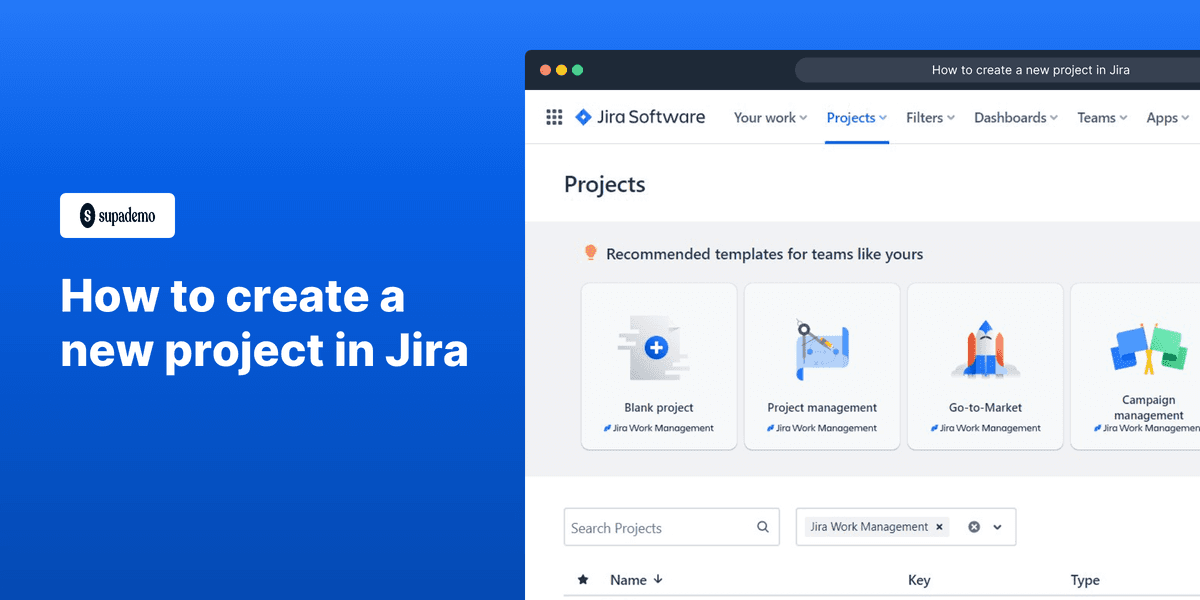1200x600 pixels.
Task: Open the app switcher grid icon
Action: pyautogui.click(x=554, y=117)
